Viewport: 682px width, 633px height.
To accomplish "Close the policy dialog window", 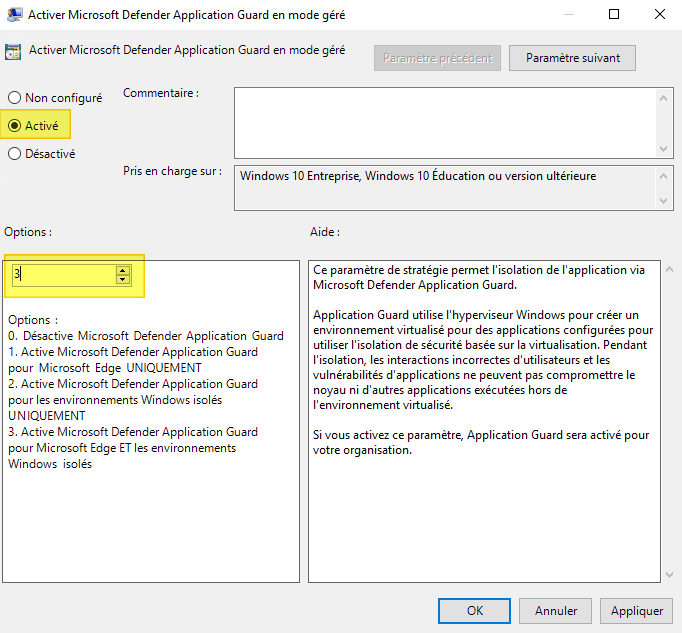I will (660, 14).
